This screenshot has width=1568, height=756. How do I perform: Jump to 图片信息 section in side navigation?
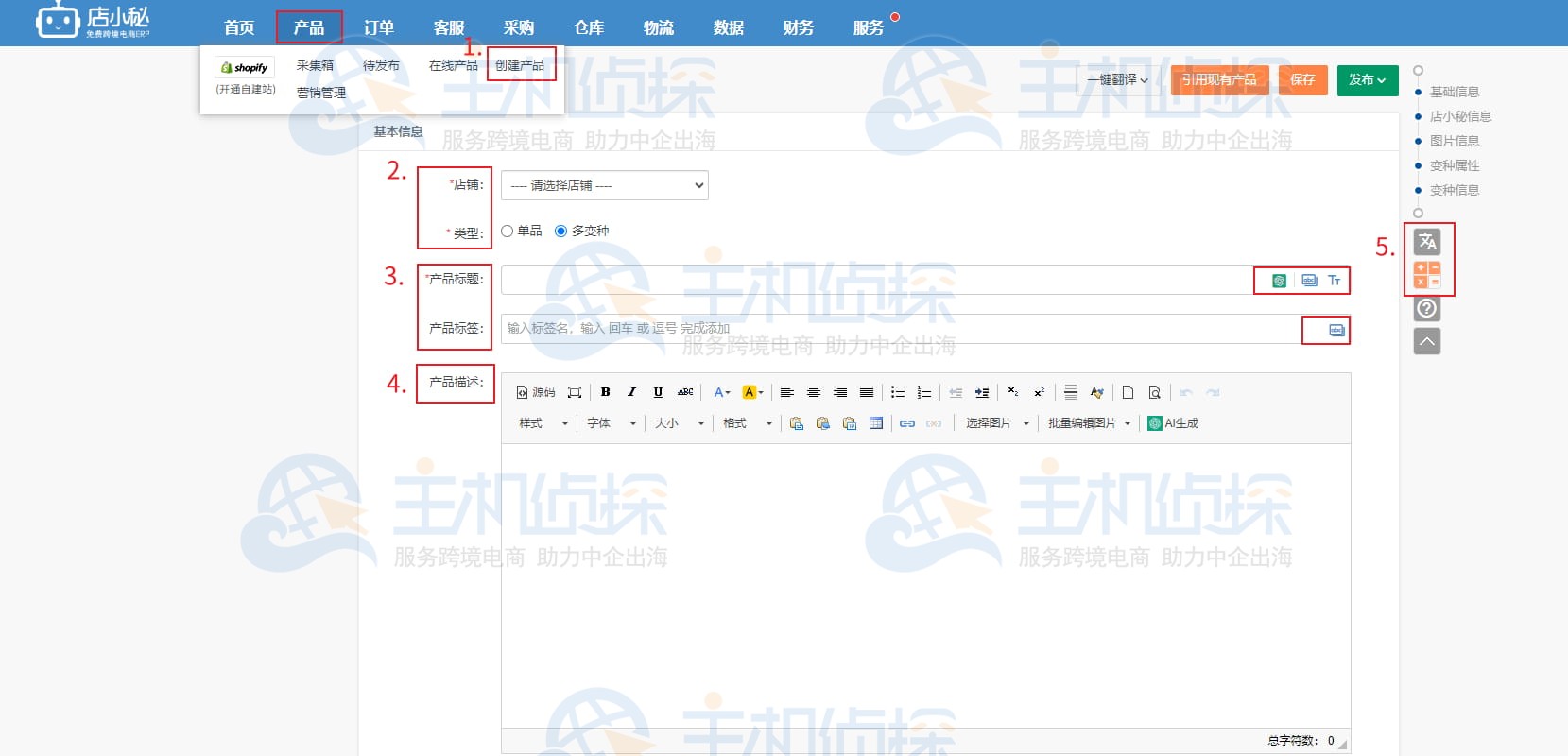click(x=1455, y=141)
